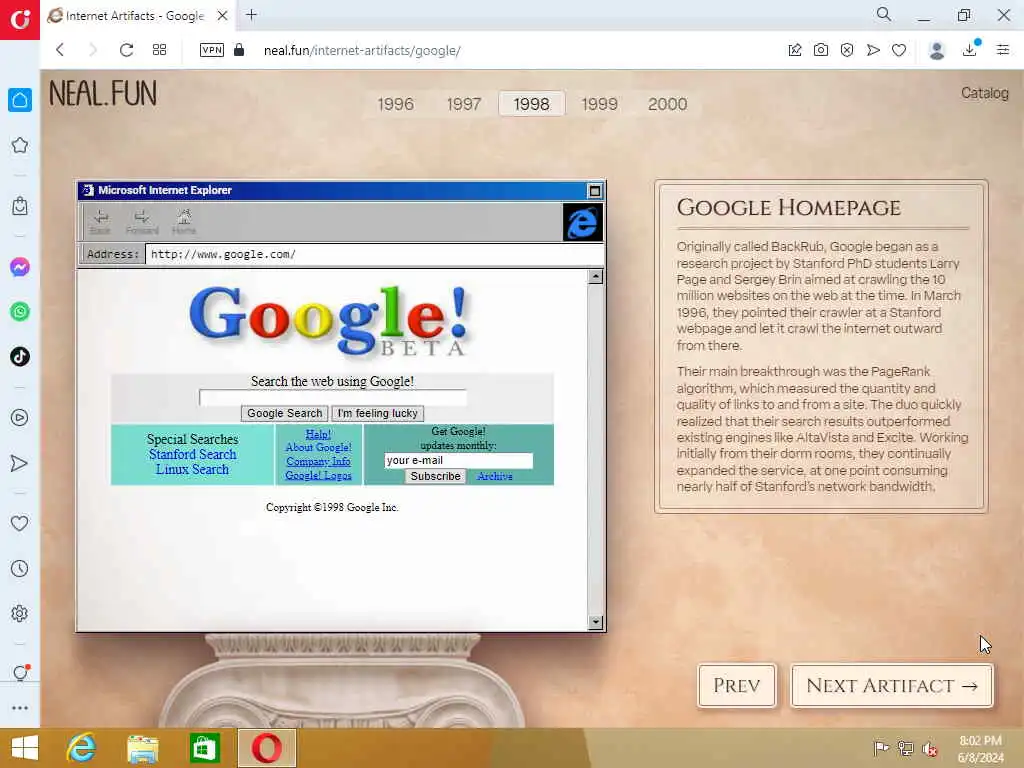Open sidebar three-dots more menu
Screen dimensions: 1024x768
coord(20,708)
